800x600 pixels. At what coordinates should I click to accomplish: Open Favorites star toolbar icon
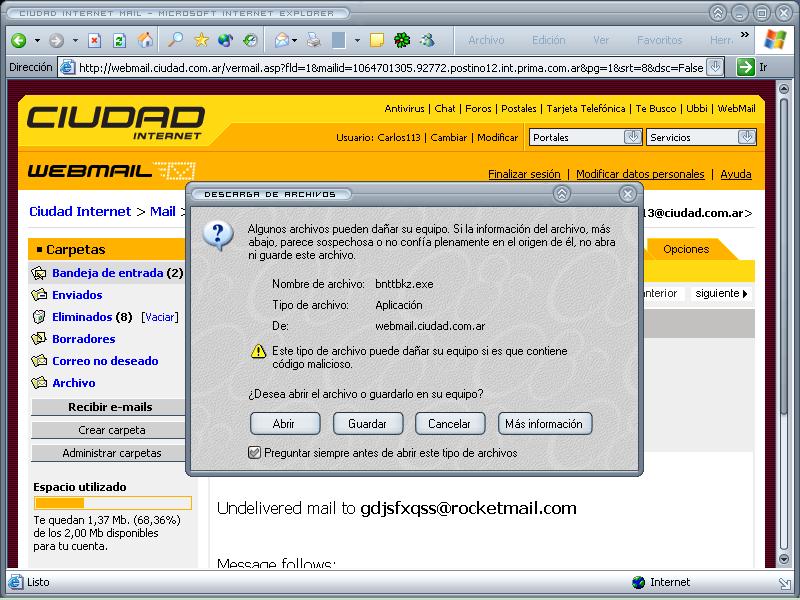point(201,41)
